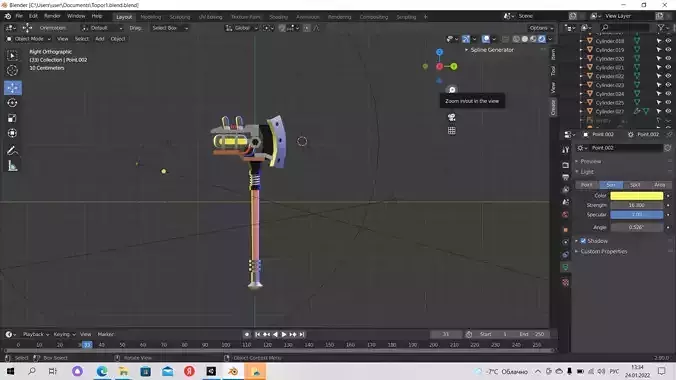
Task: Set light type to Area
Action: click(659, 185)
